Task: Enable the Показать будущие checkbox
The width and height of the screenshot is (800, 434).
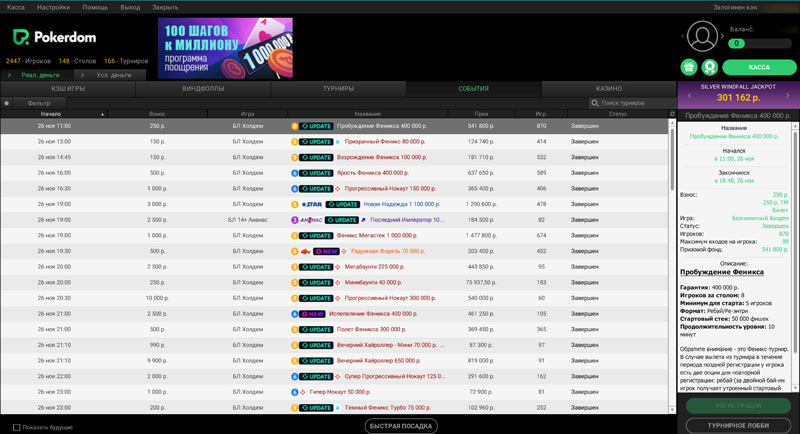Action: coord(17,427)
